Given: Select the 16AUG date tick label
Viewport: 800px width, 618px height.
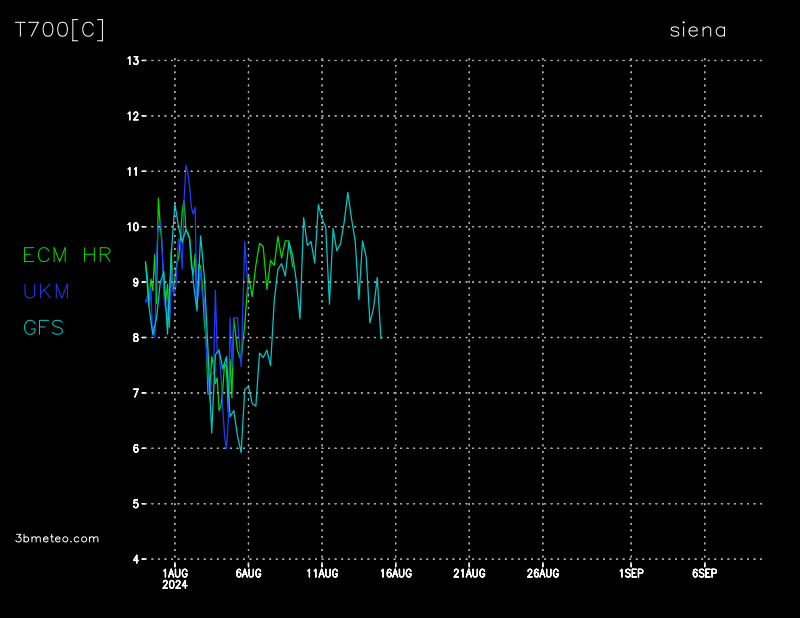Looking at the screenshot, I should click(396, 573).
